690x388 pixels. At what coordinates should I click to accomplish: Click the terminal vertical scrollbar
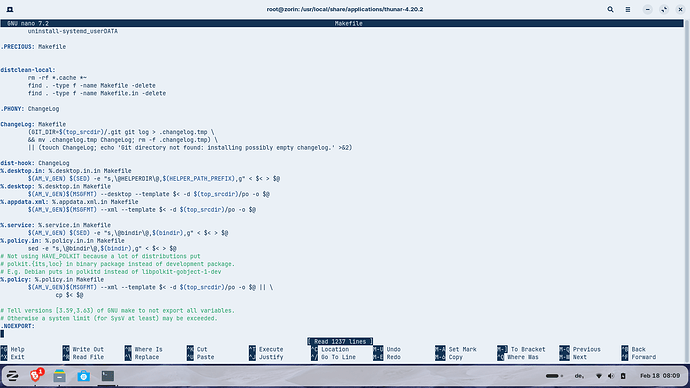(686, 190)
